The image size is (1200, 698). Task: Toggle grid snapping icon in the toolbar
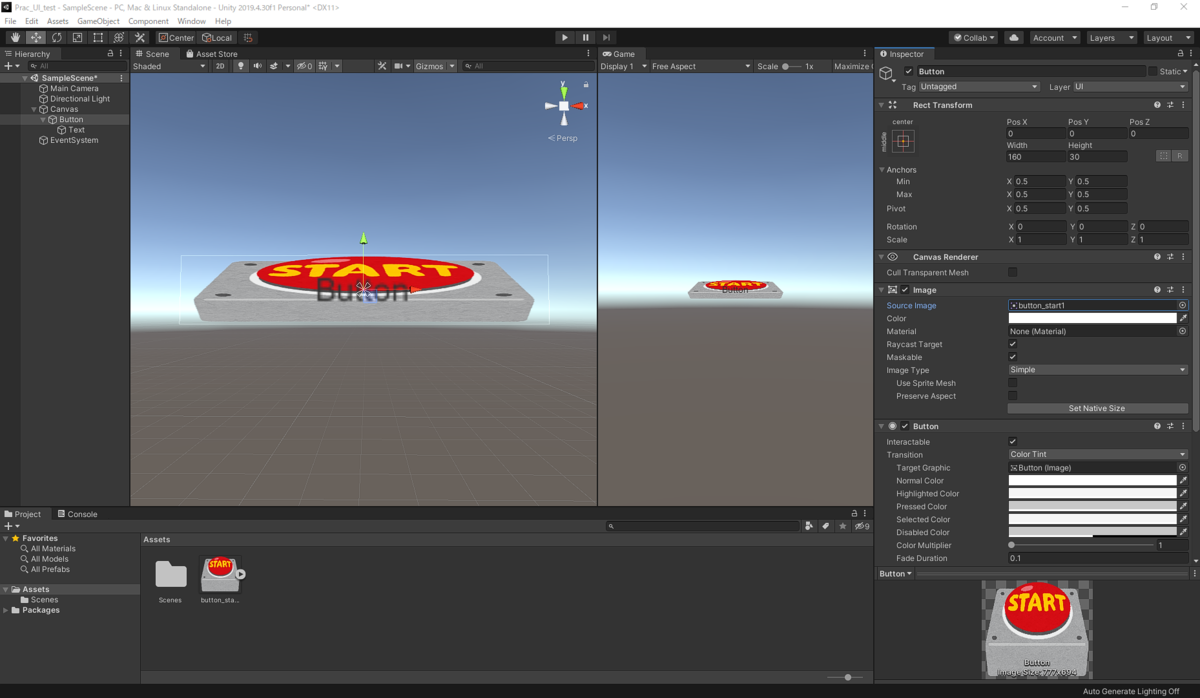248,38
